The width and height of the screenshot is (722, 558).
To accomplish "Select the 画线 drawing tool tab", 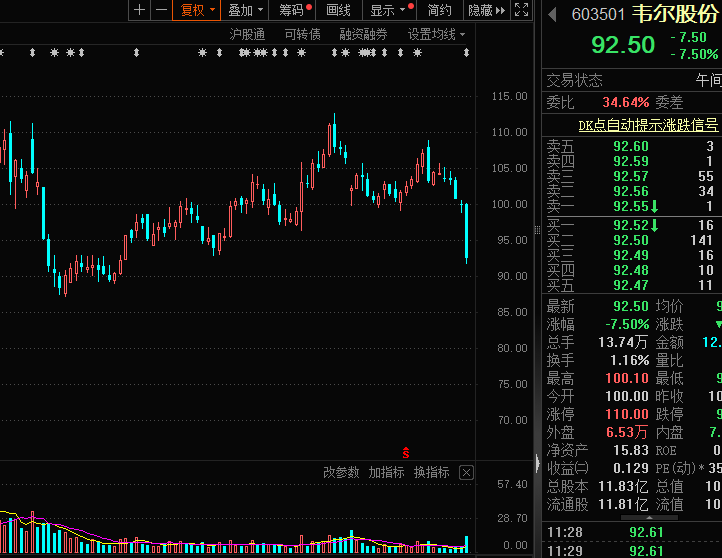I will pos(339,10).
